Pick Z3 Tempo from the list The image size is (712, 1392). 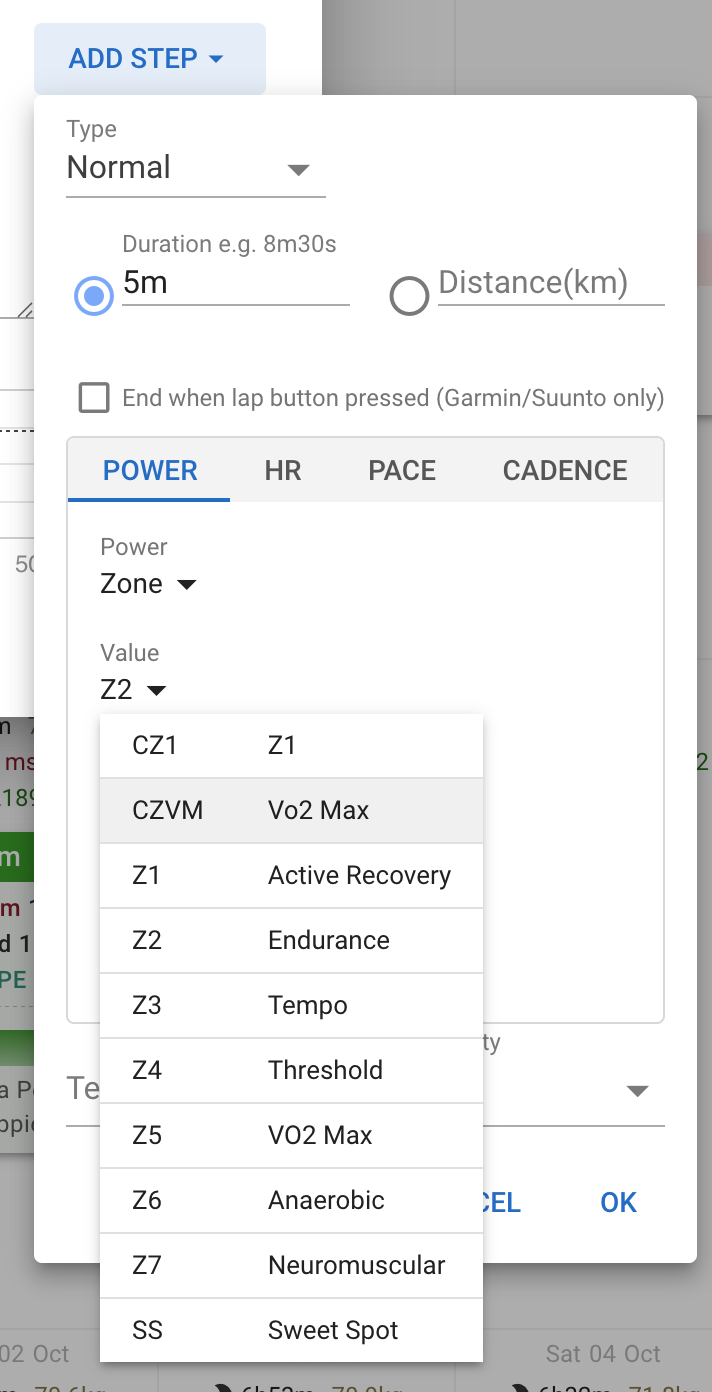(x=291, y=1005)
